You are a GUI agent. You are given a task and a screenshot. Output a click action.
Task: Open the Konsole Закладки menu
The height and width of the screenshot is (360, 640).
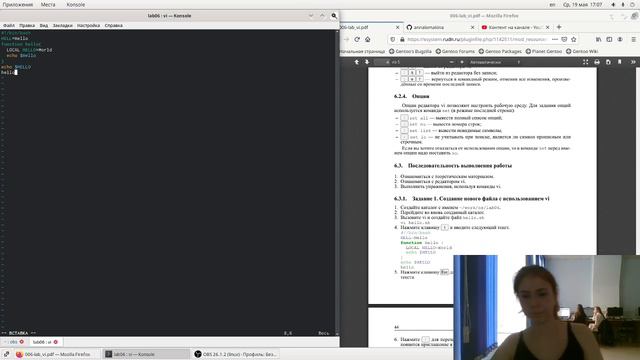click(62, 25)
